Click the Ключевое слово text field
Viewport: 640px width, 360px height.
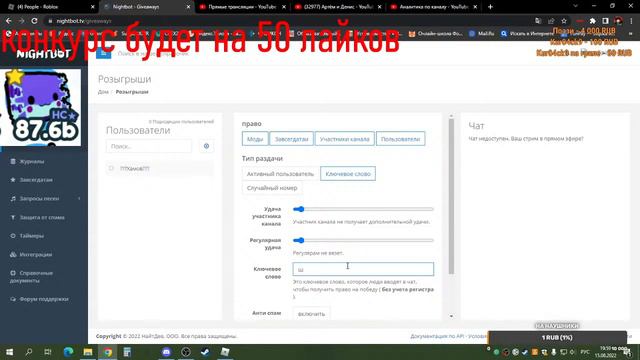[363, 269]
